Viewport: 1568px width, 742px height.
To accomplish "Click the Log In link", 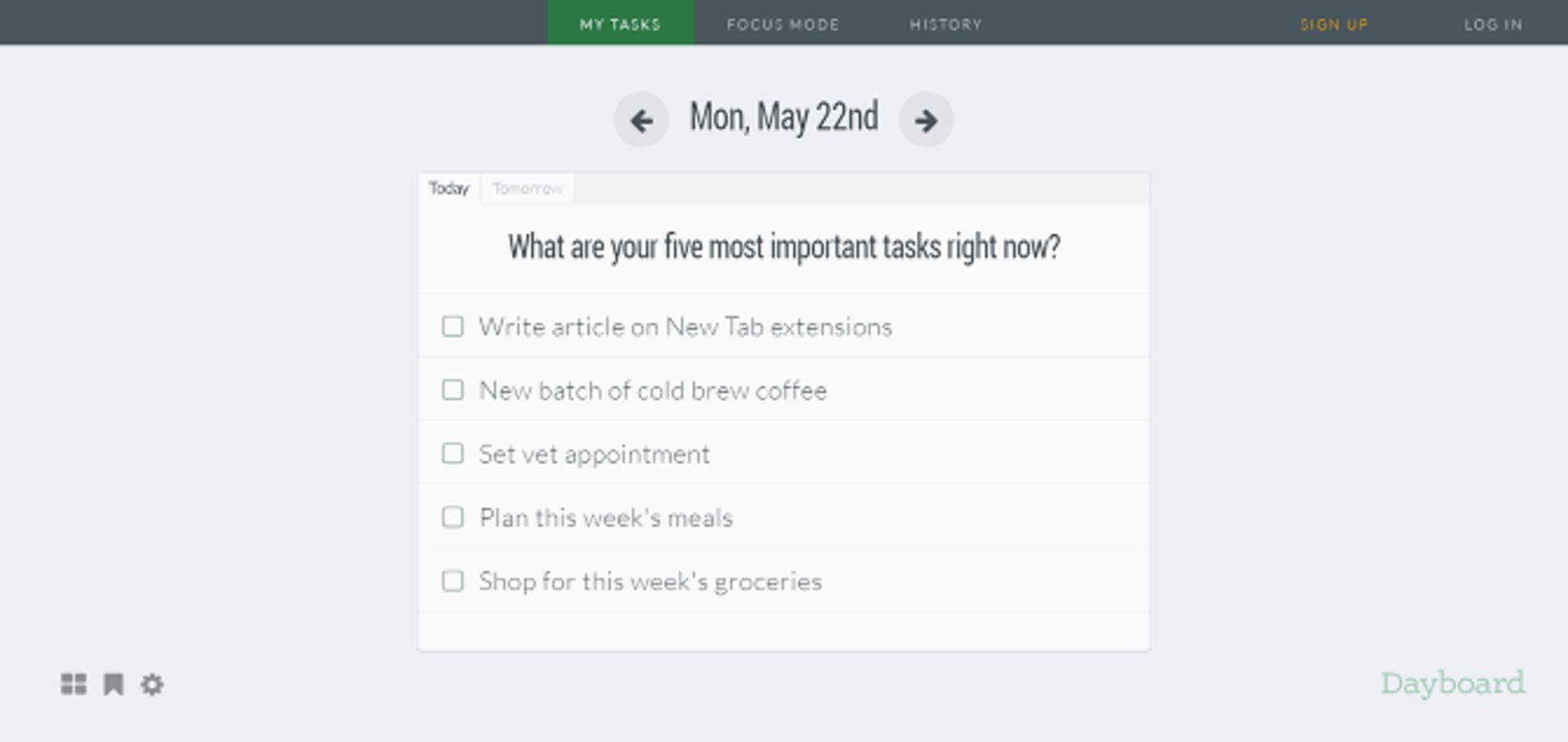I will (1493, 25).
